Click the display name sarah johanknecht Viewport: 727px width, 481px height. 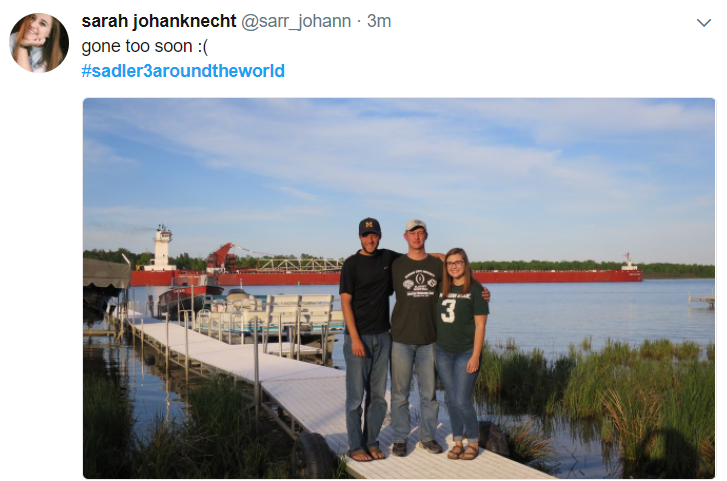(159, 21)
